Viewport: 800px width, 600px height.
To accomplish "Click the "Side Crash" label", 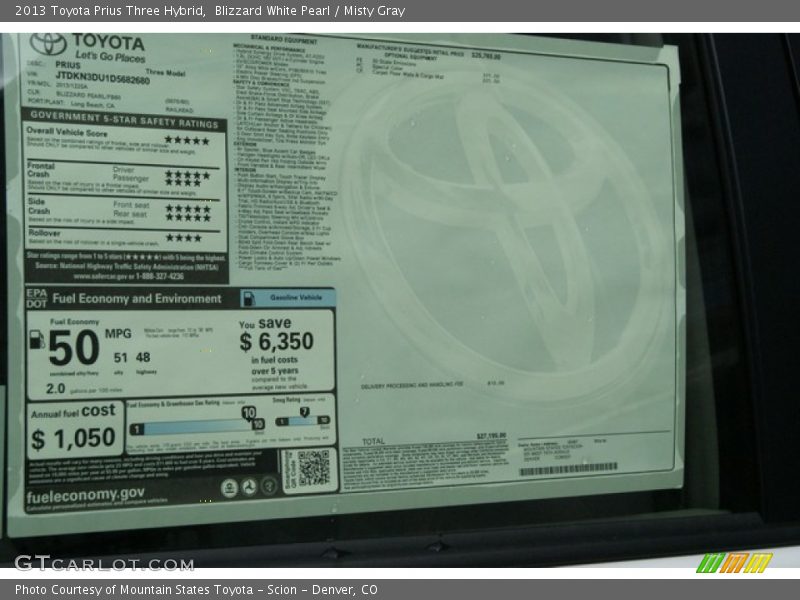I will click(x=39, y=206).
